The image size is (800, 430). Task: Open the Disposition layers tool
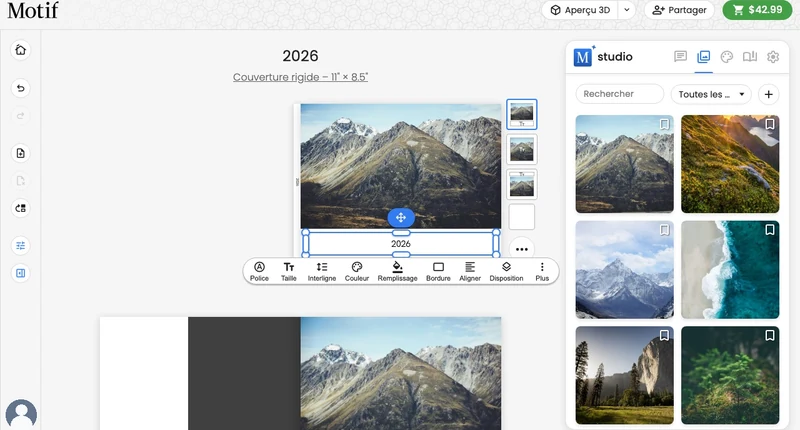pos(506,271)
